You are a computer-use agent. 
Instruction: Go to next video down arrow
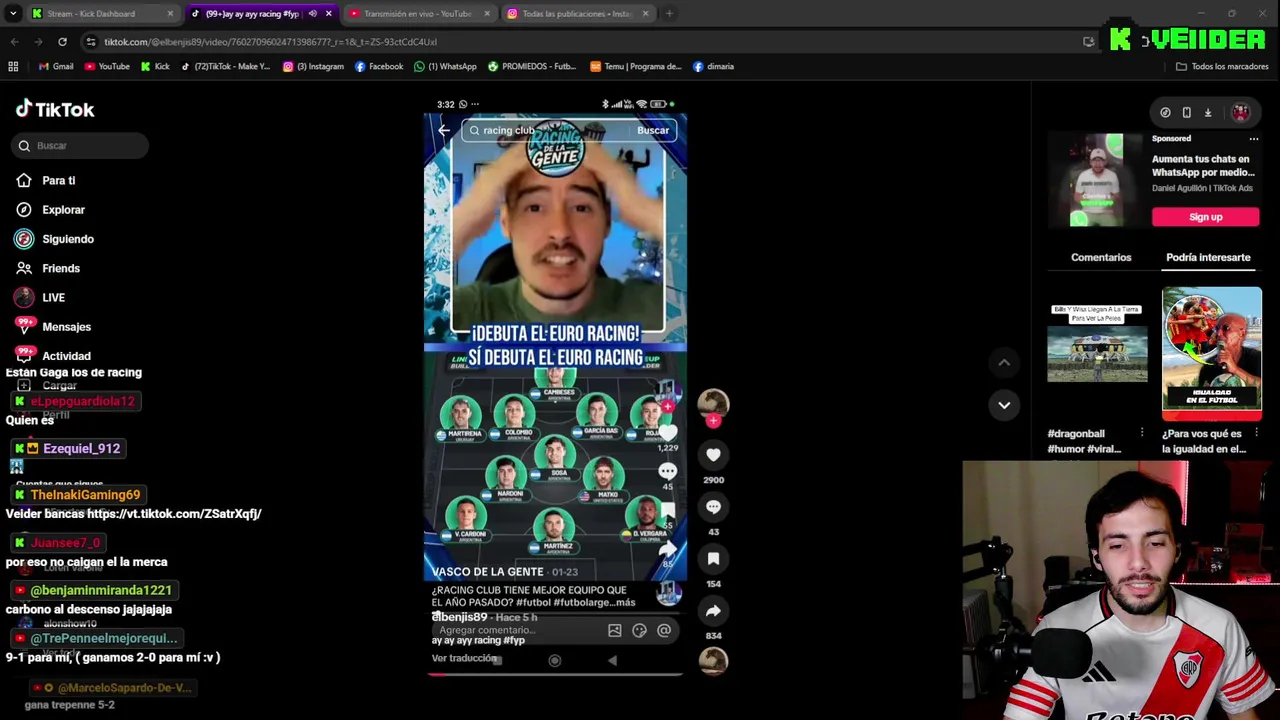tap(1004, 405)
